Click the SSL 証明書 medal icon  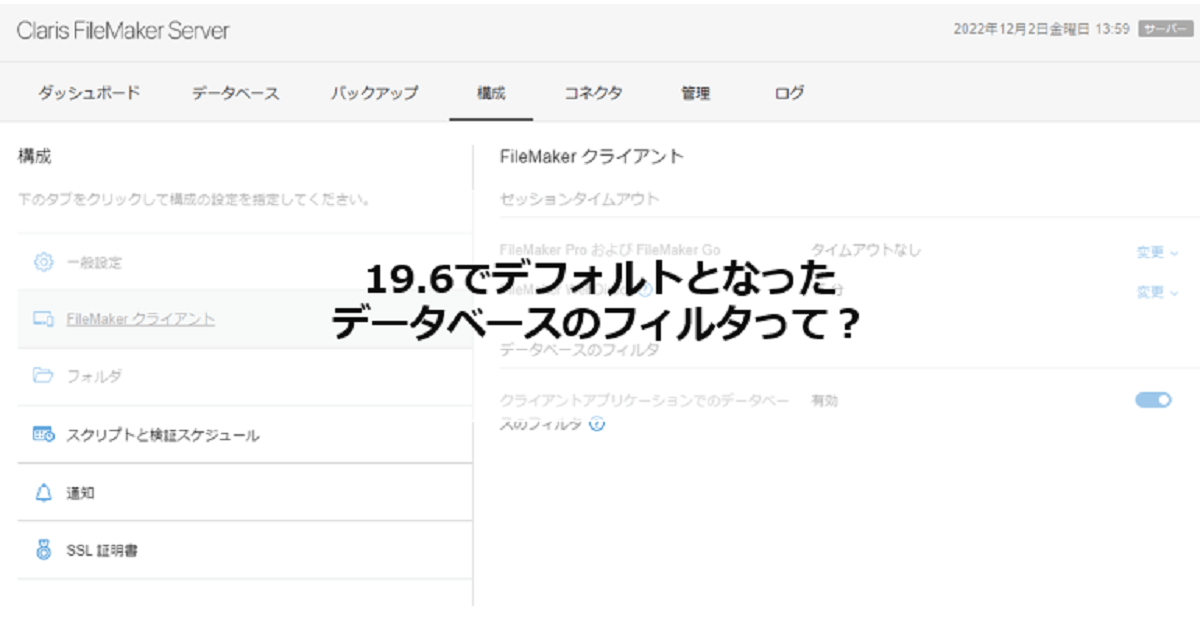(x=43, y=550)
